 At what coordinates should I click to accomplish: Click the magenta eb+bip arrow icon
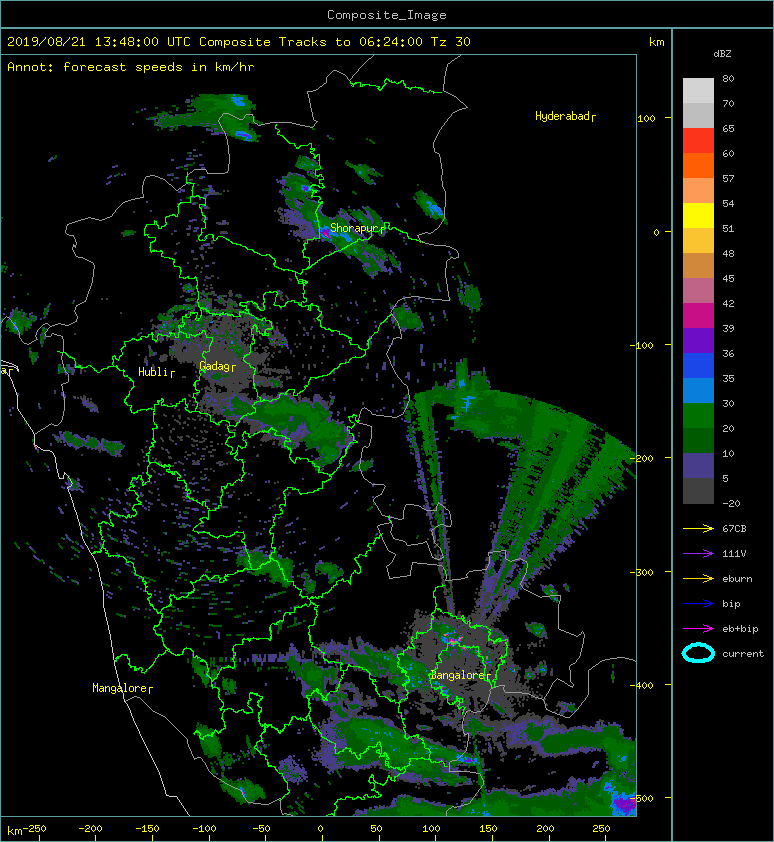tap(698, 628)
